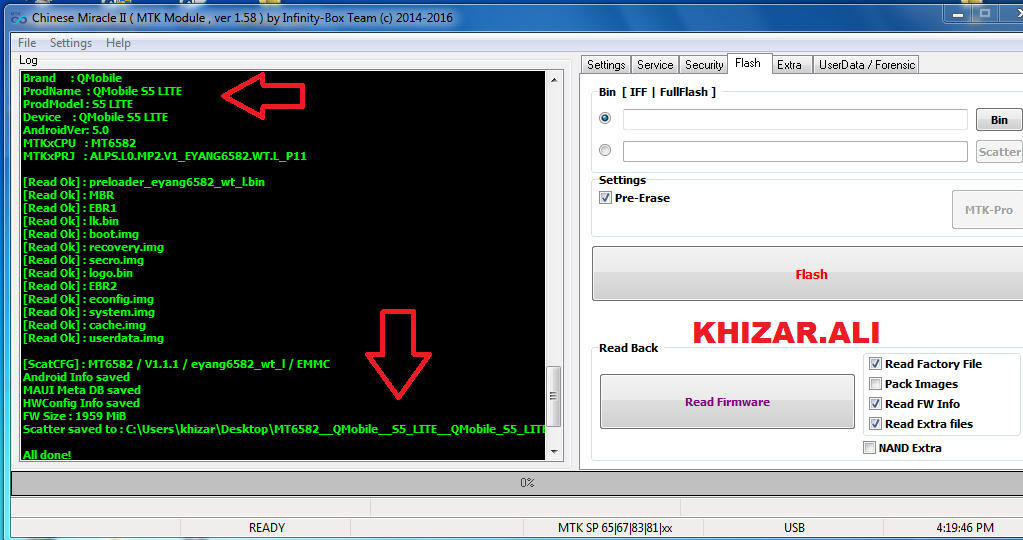Open the Help menu
1023x540 pixels.
coord(118,43)
